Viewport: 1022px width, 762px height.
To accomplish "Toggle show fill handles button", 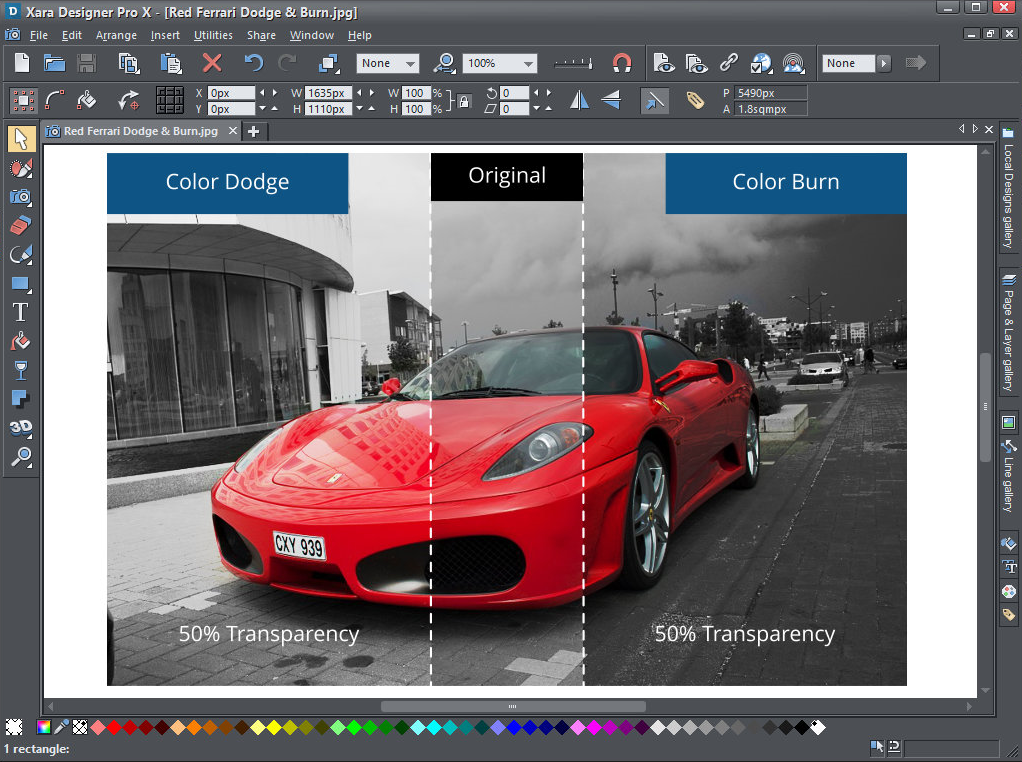I will coord(87,100).
